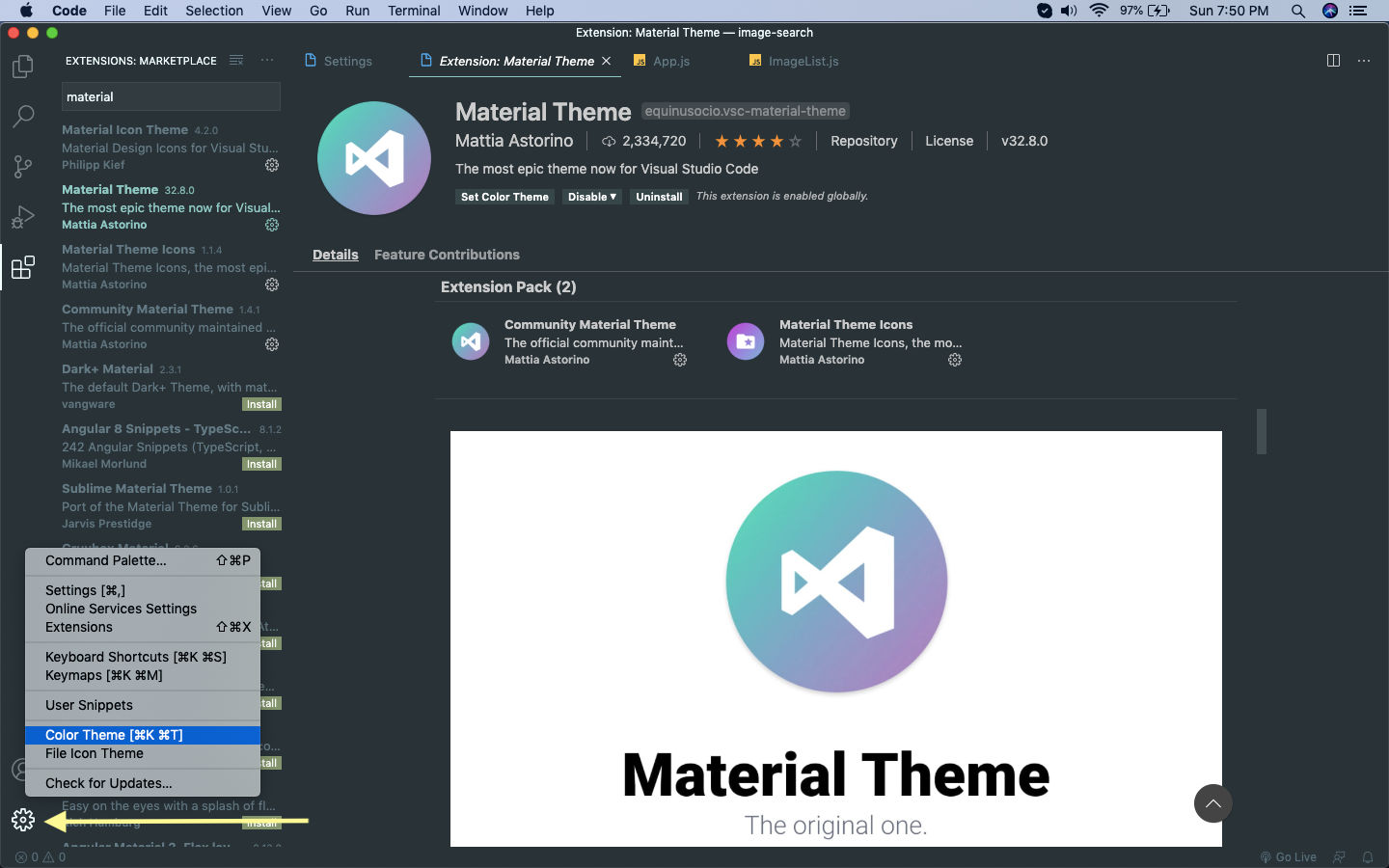
Task: Select the Details tab
Action: point(335,255)
